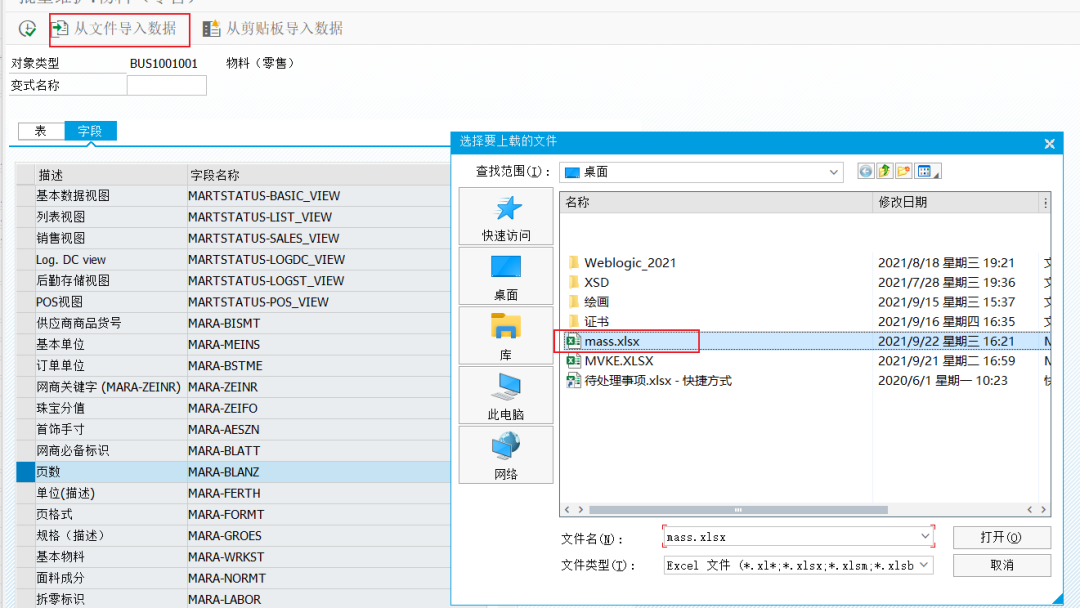Image resolution: width=1080 pixels, height=608 pixels.
Task: Click MARA-BISMT field name
Action: pos(224,323)
